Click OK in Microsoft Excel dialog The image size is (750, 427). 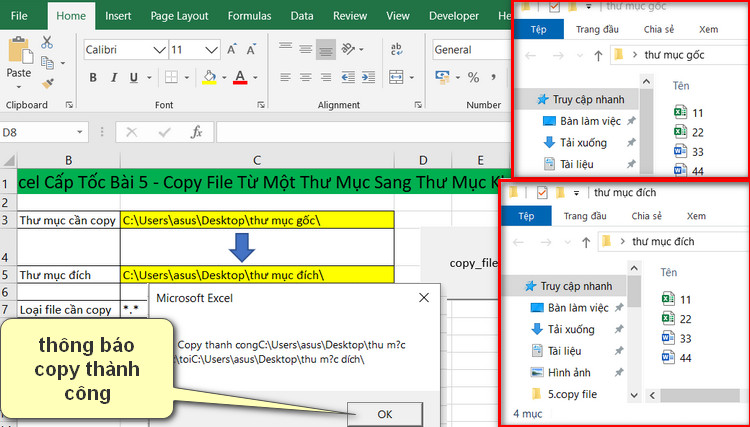386,411
